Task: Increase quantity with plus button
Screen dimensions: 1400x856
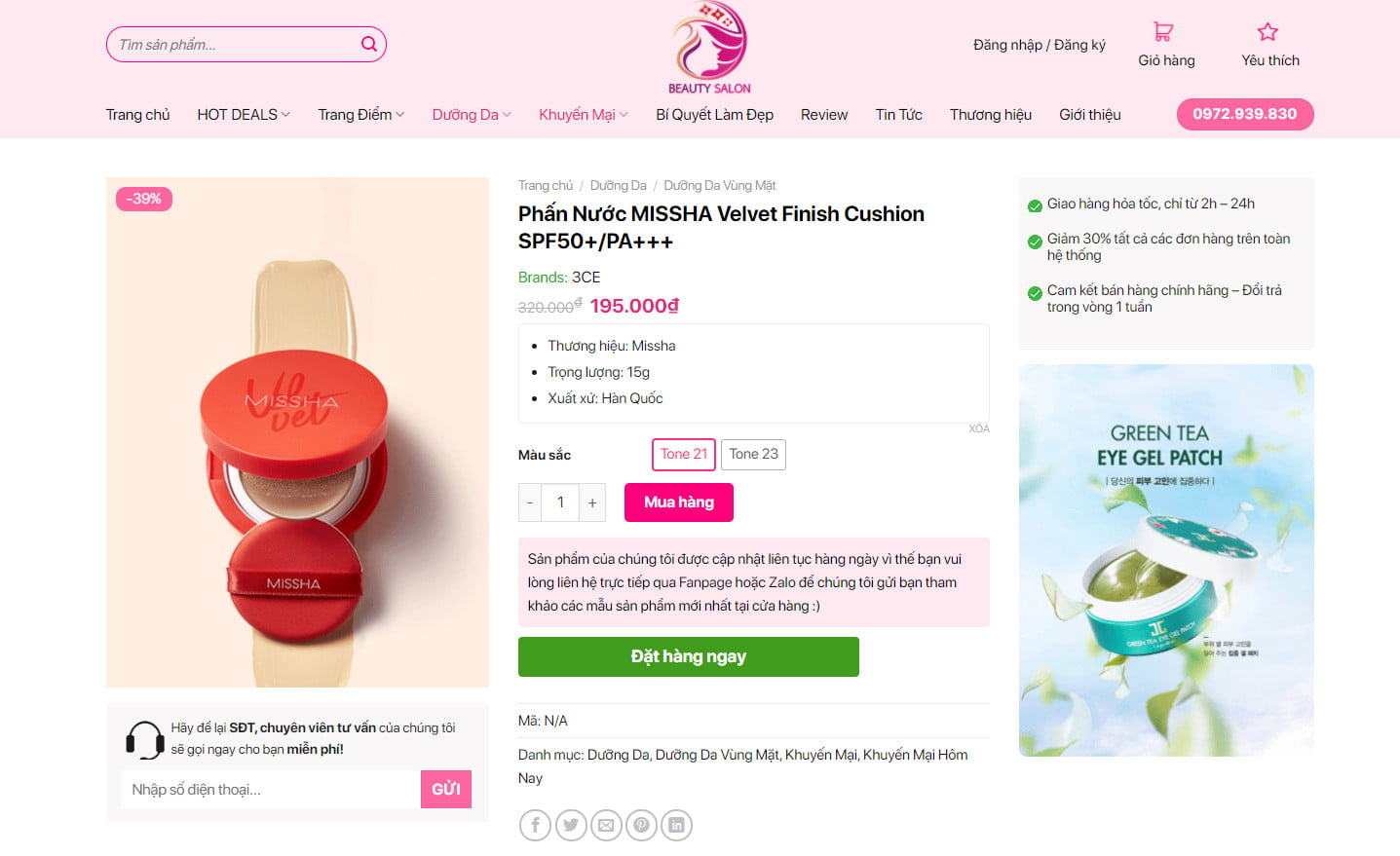Action: click(x=592, y=502)
